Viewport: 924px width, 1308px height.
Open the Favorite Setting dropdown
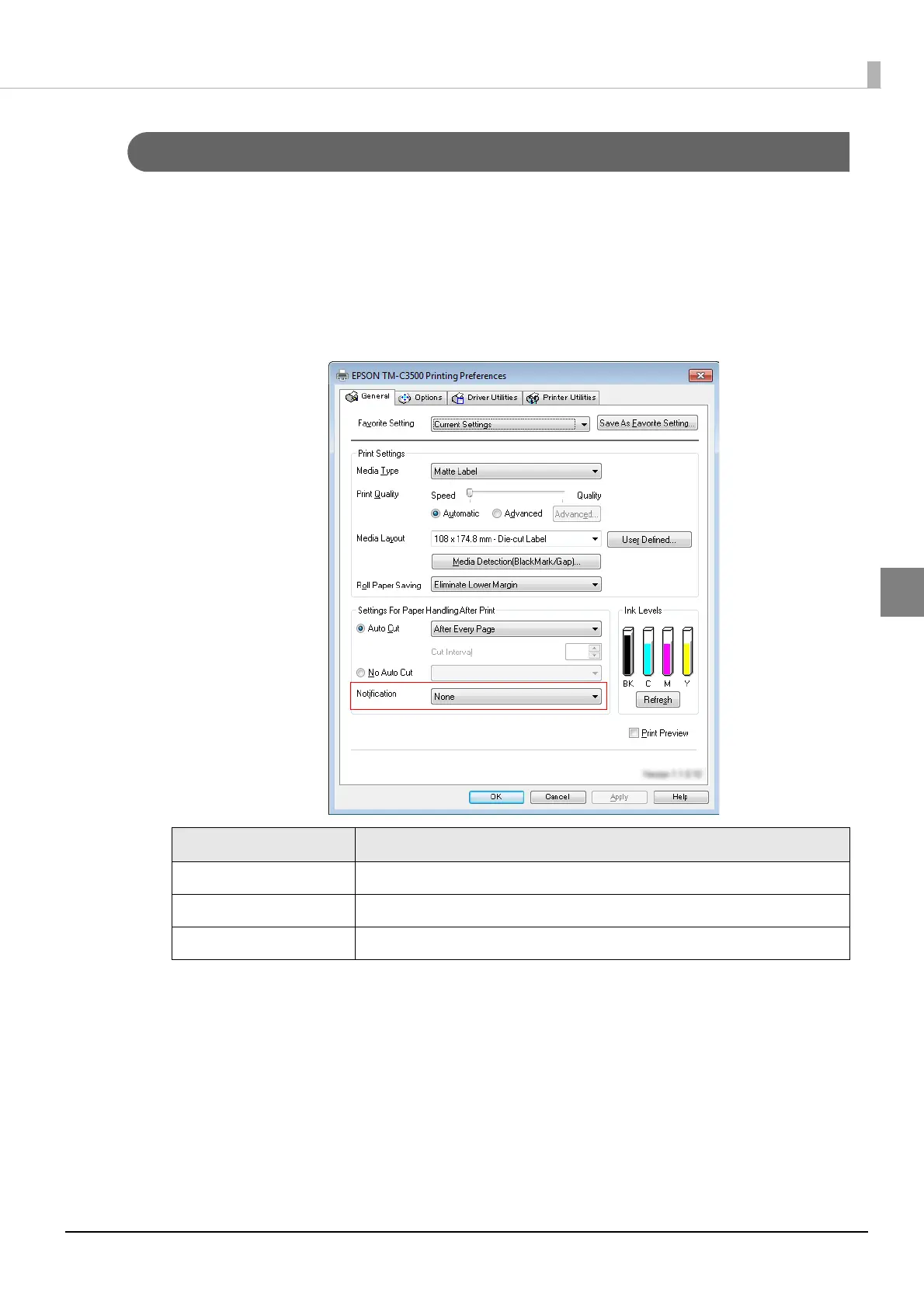pos(510,424)
